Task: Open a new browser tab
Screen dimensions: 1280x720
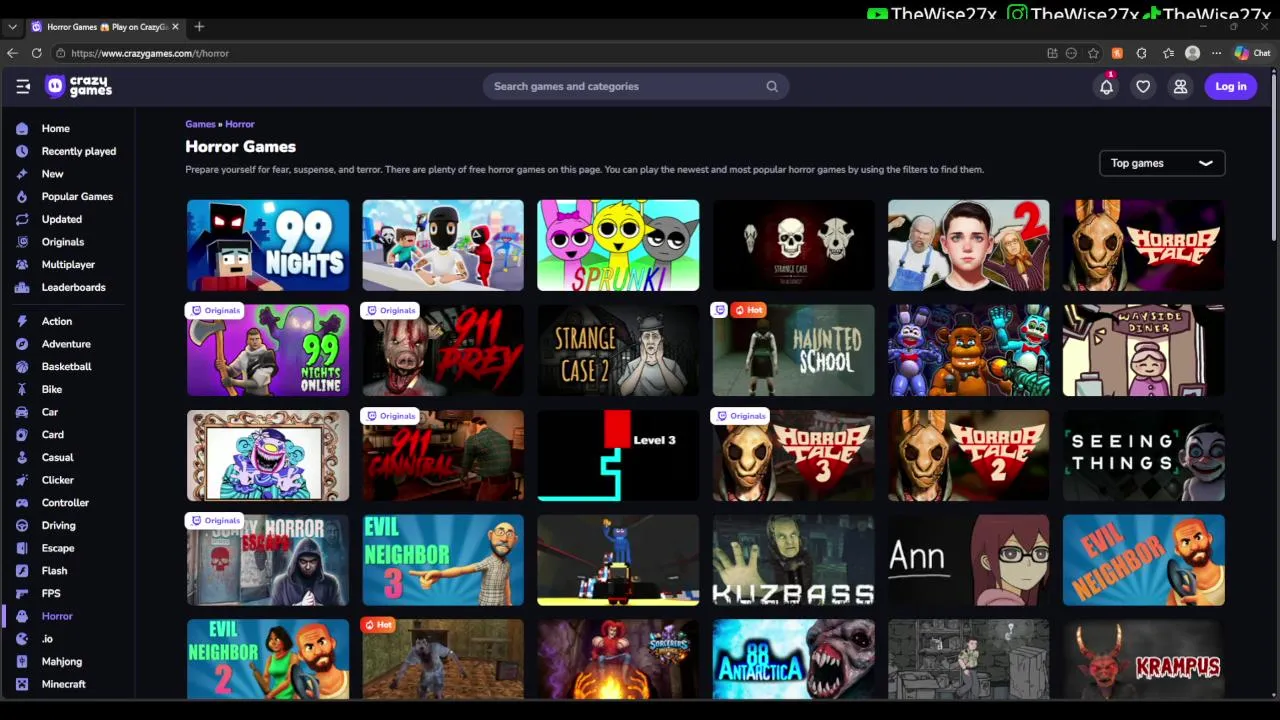Action: pyautogui.click(x=199, y=27)
